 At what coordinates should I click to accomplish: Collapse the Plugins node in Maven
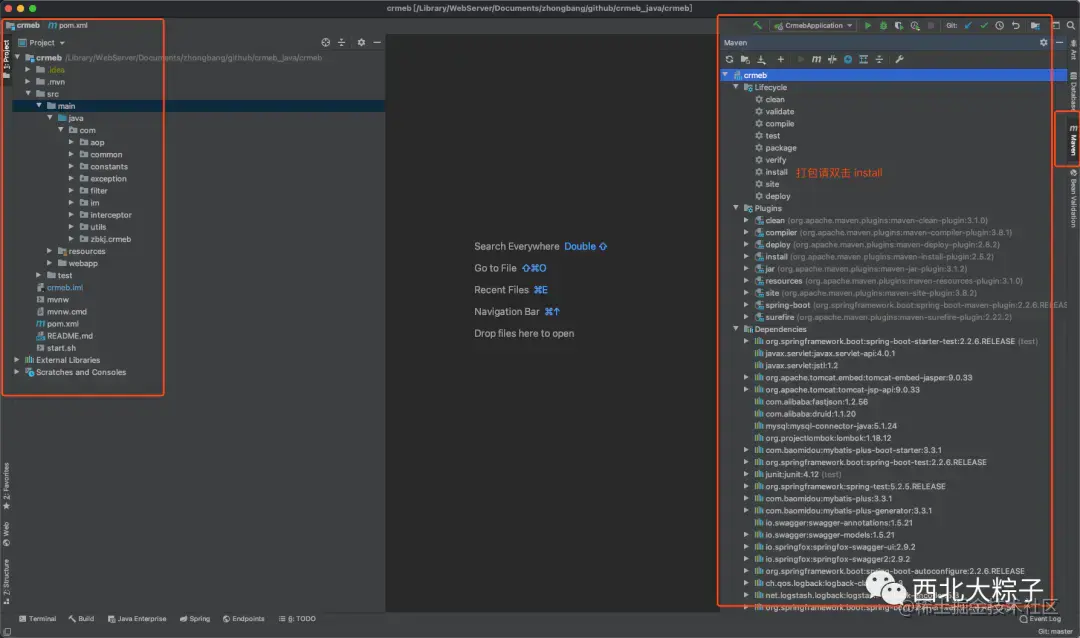tap(736, 208)
